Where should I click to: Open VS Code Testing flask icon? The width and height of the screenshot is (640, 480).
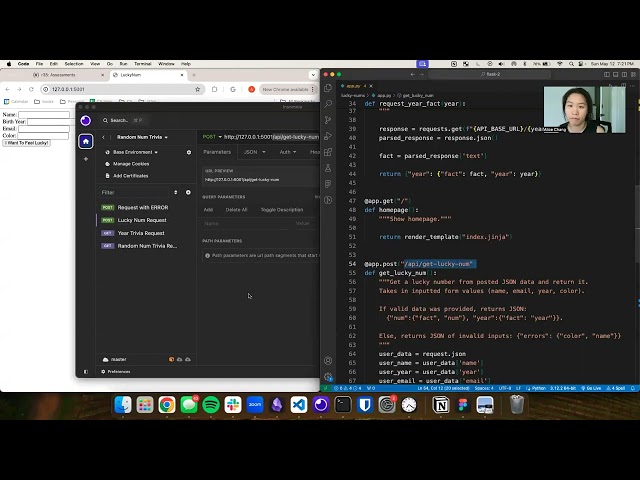[x=328, y=168]
